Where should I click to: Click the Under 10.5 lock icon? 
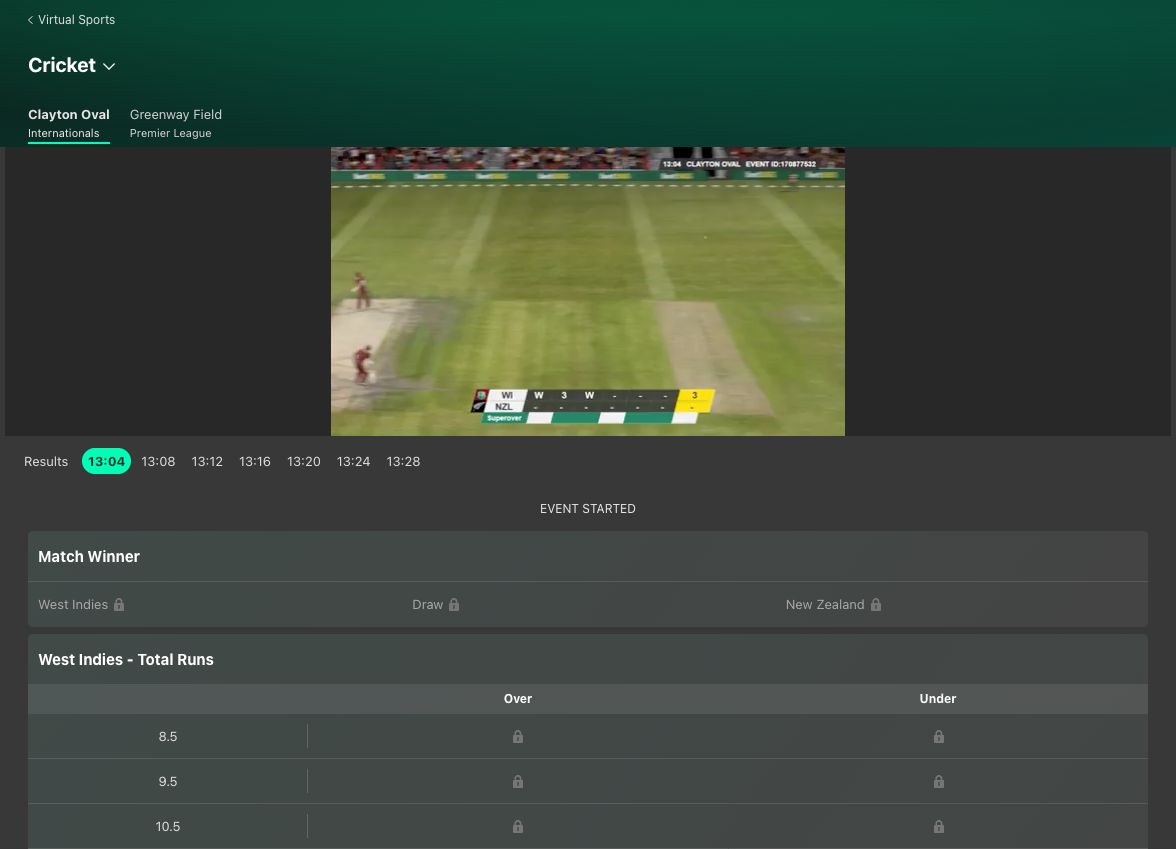pyautogui.click(x=938, y=826)
